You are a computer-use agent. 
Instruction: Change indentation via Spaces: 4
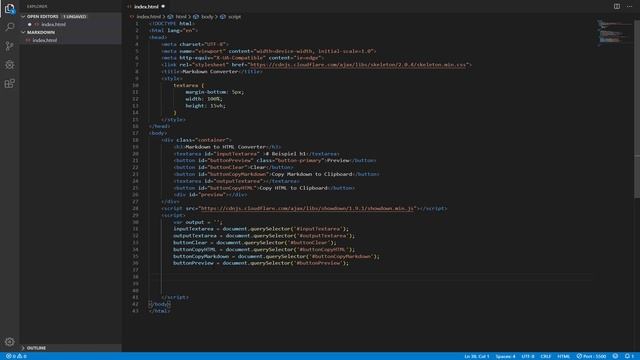(505, 356)
